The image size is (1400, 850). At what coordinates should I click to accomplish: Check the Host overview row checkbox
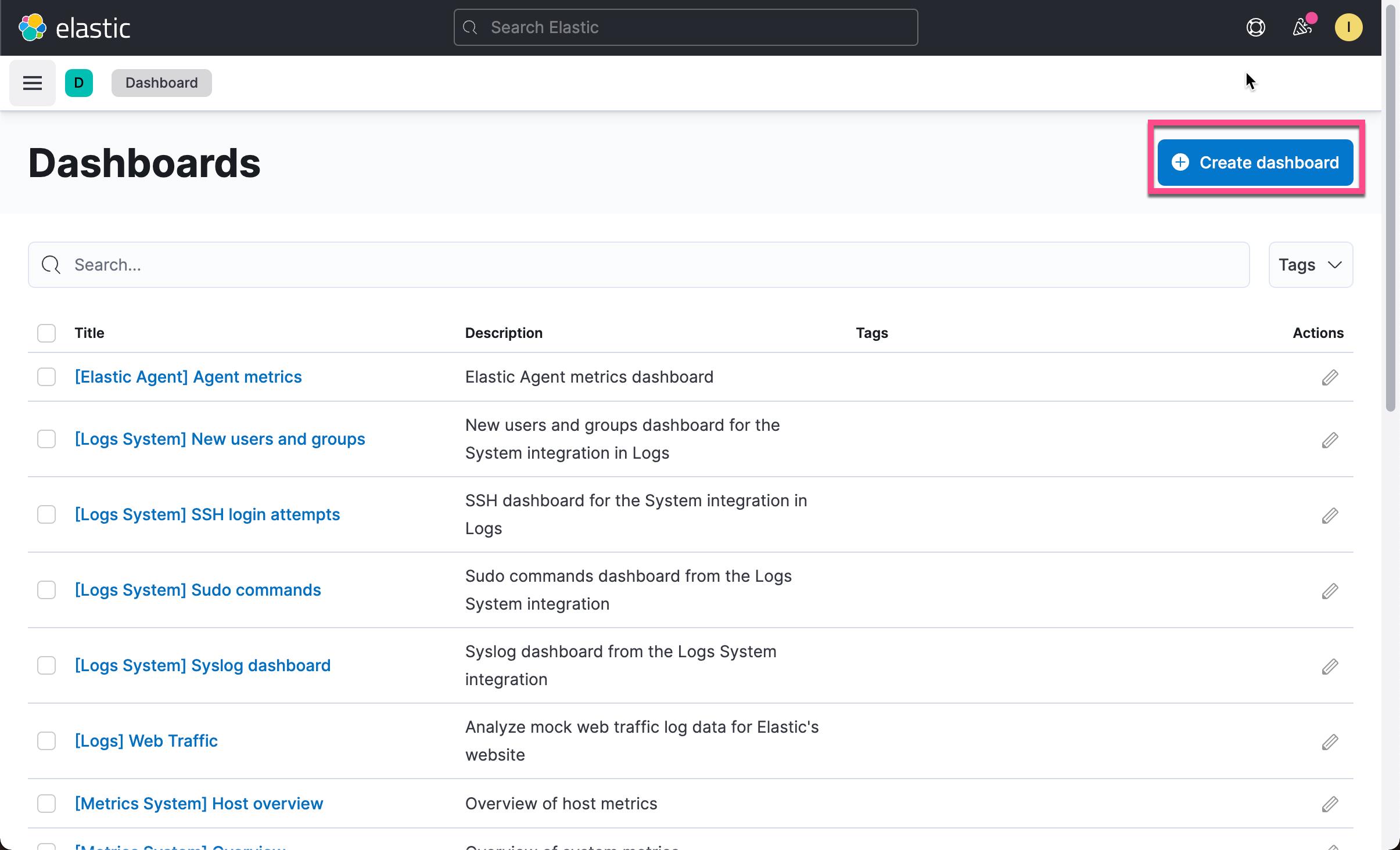[46, 804]
